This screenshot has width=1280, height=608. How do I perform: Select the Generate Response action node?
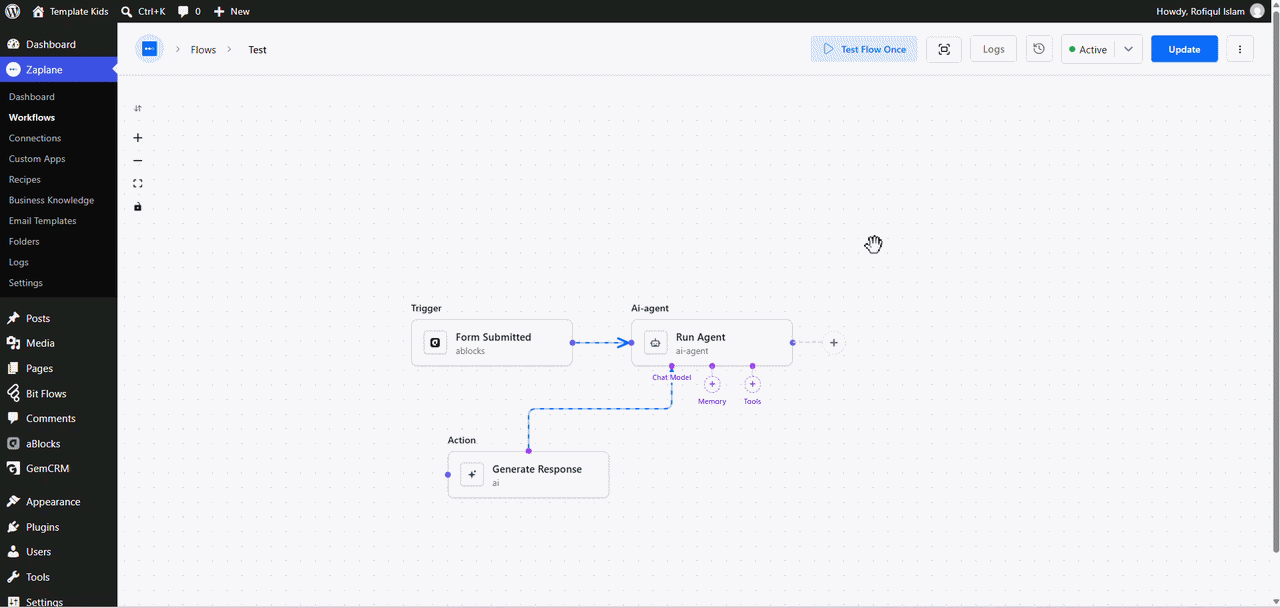click(528, 475)
